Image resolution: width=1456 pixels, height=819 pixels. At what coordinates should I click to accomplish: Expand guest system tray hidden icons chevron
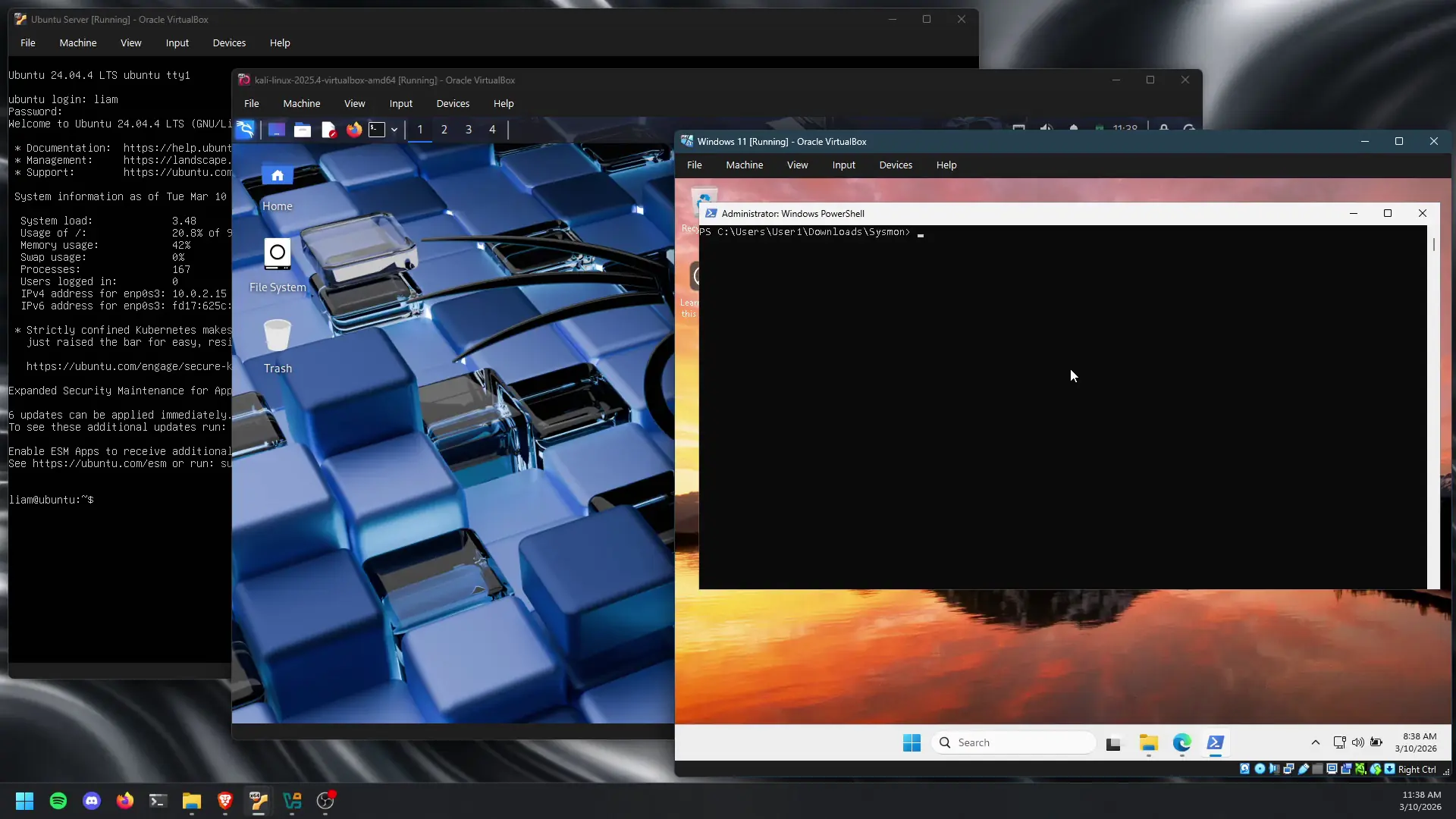tap(1316, 743)
